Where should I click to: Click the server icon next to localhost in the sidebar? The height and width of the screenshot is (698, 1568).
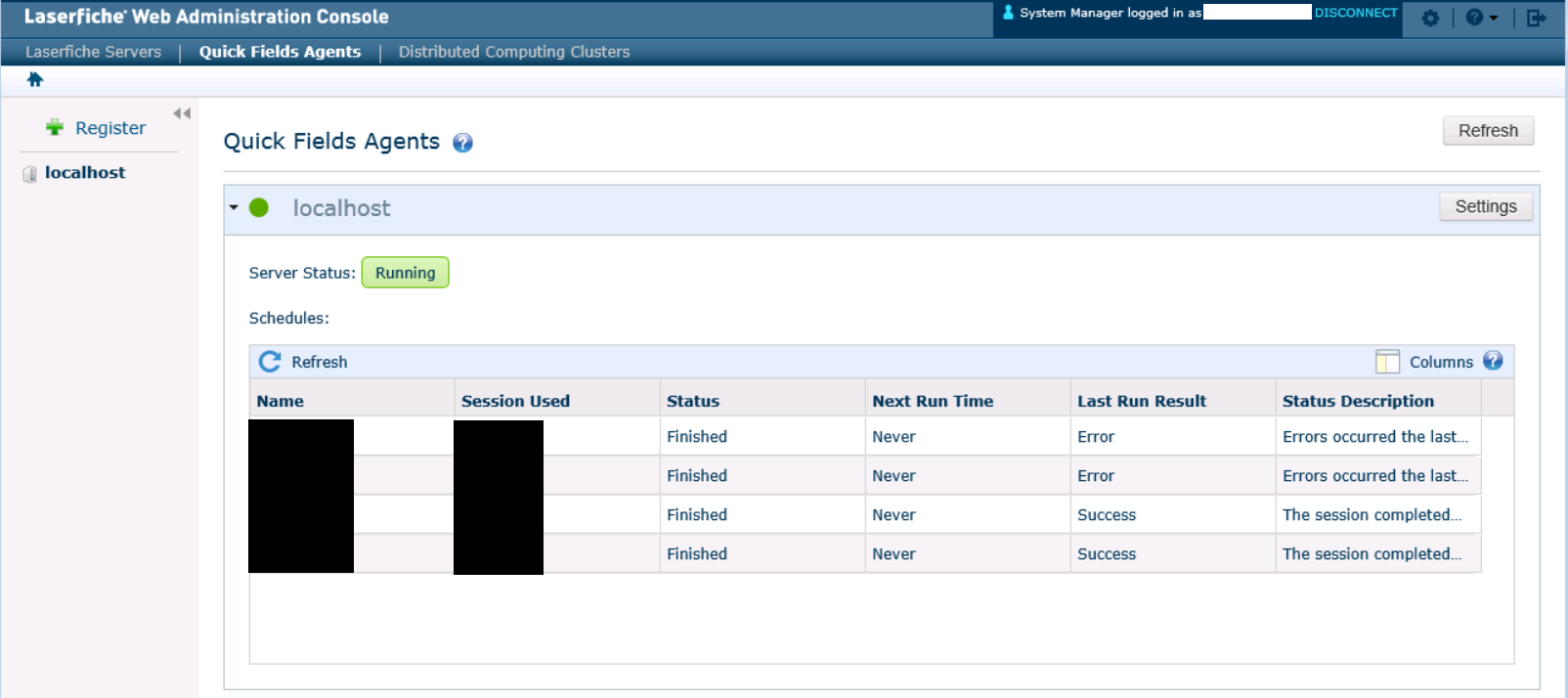point(29,174)
